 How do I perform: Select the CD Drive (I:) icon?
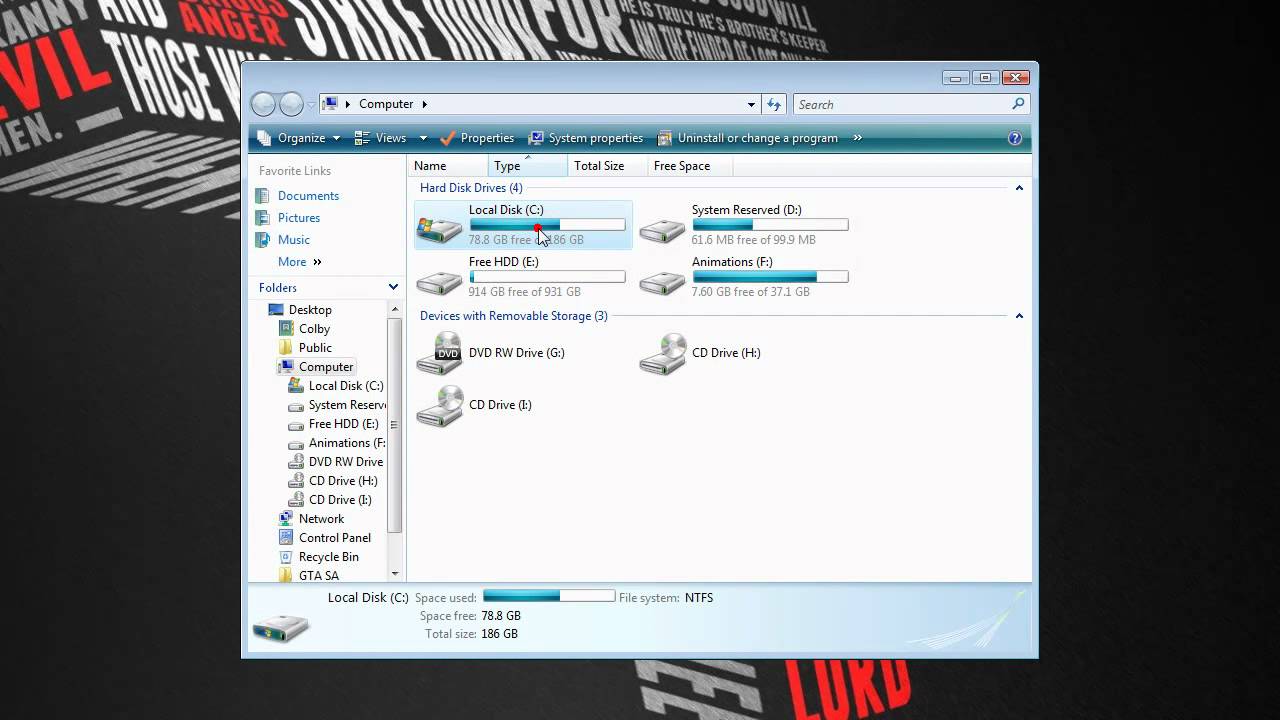pyautogui.click(x=440, y=405)
